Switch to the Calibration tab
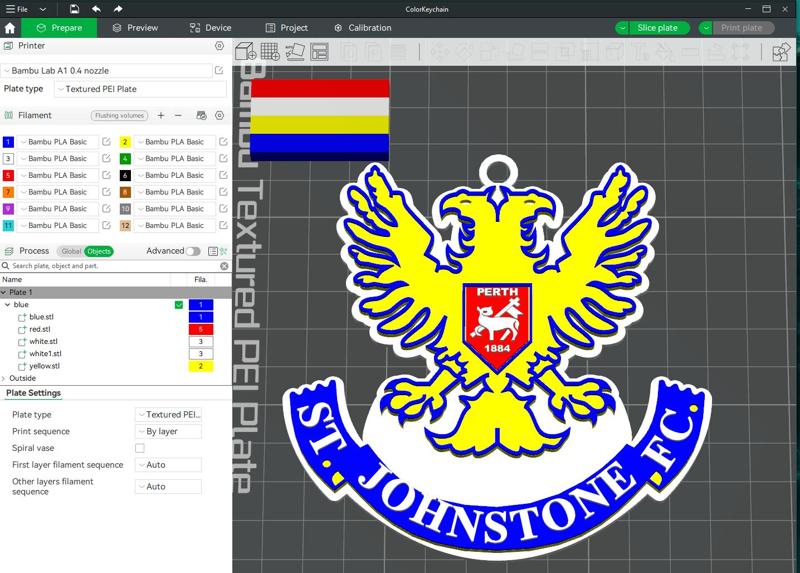Screen dimensions: 800x573 coord(363,28)
